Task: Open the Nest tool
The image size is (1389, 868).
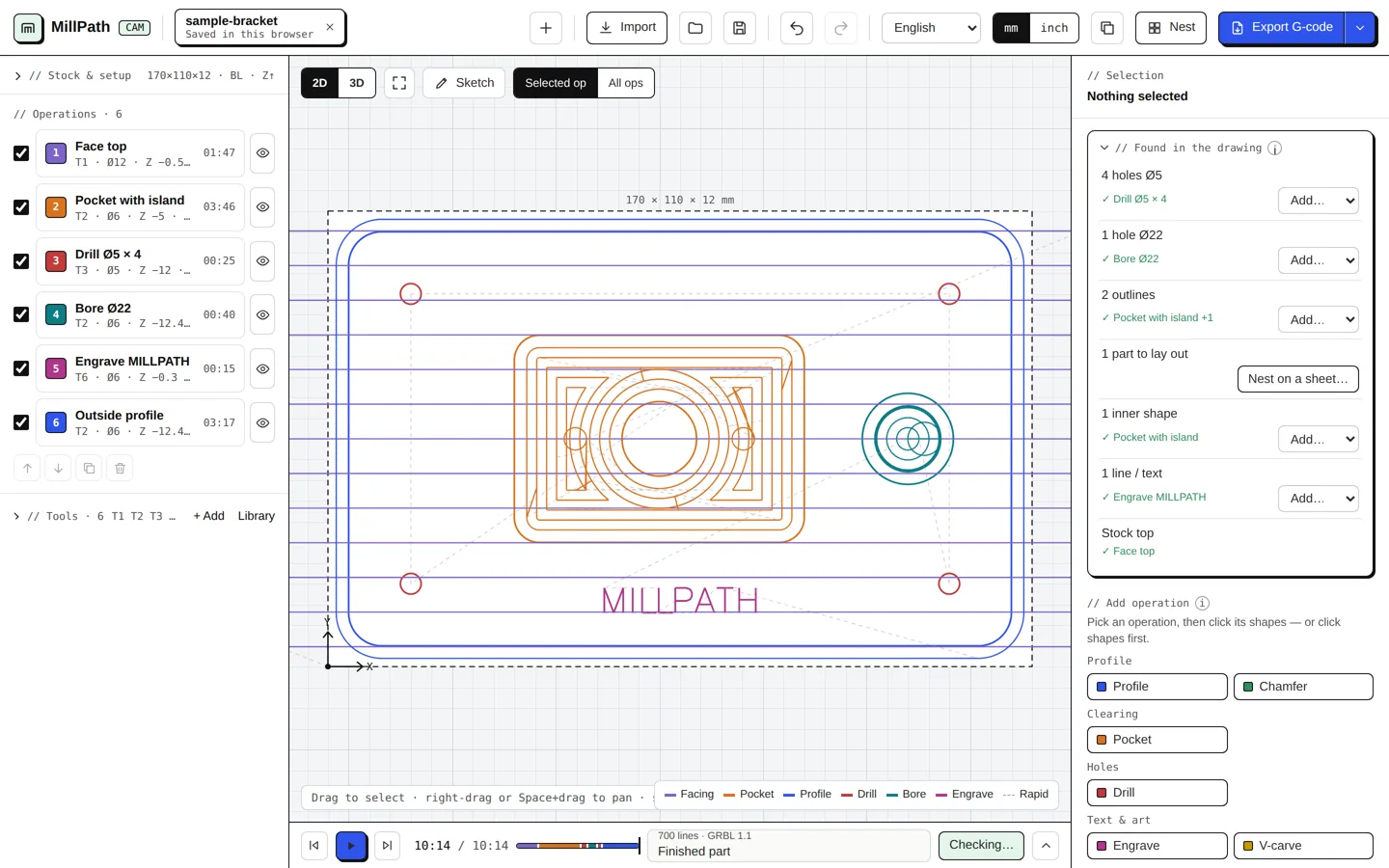Action: tap(1171, 27)
